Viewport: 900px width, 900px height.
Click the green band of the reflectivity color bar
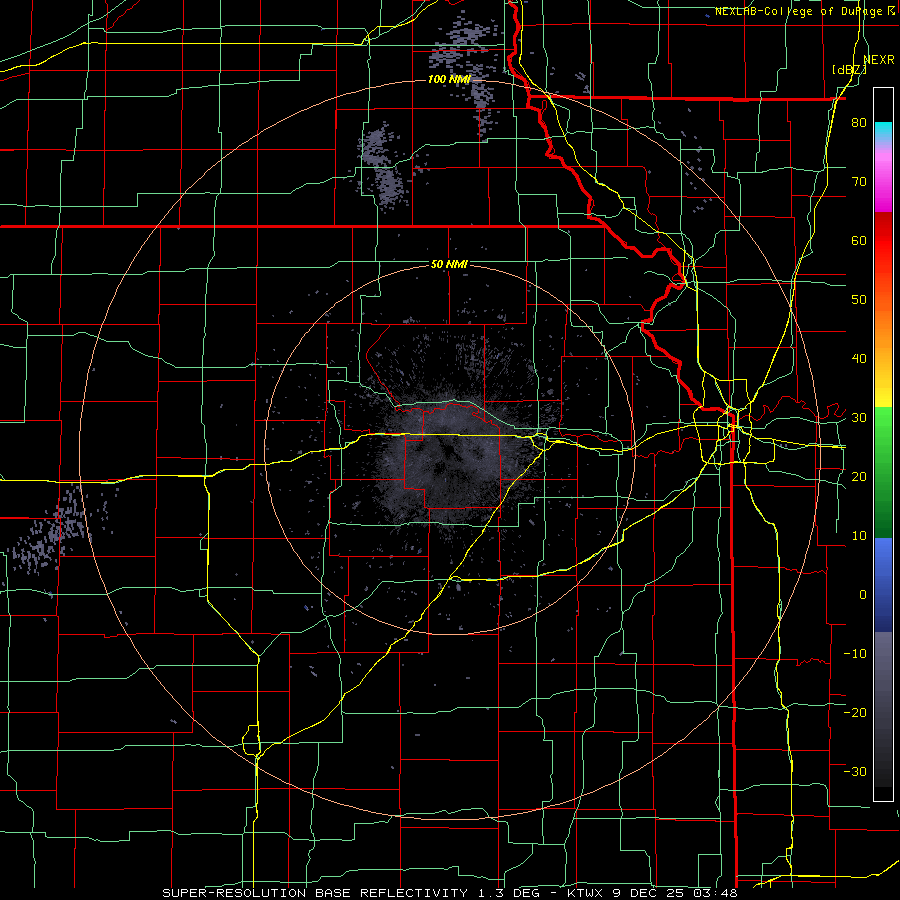(883, 472)
